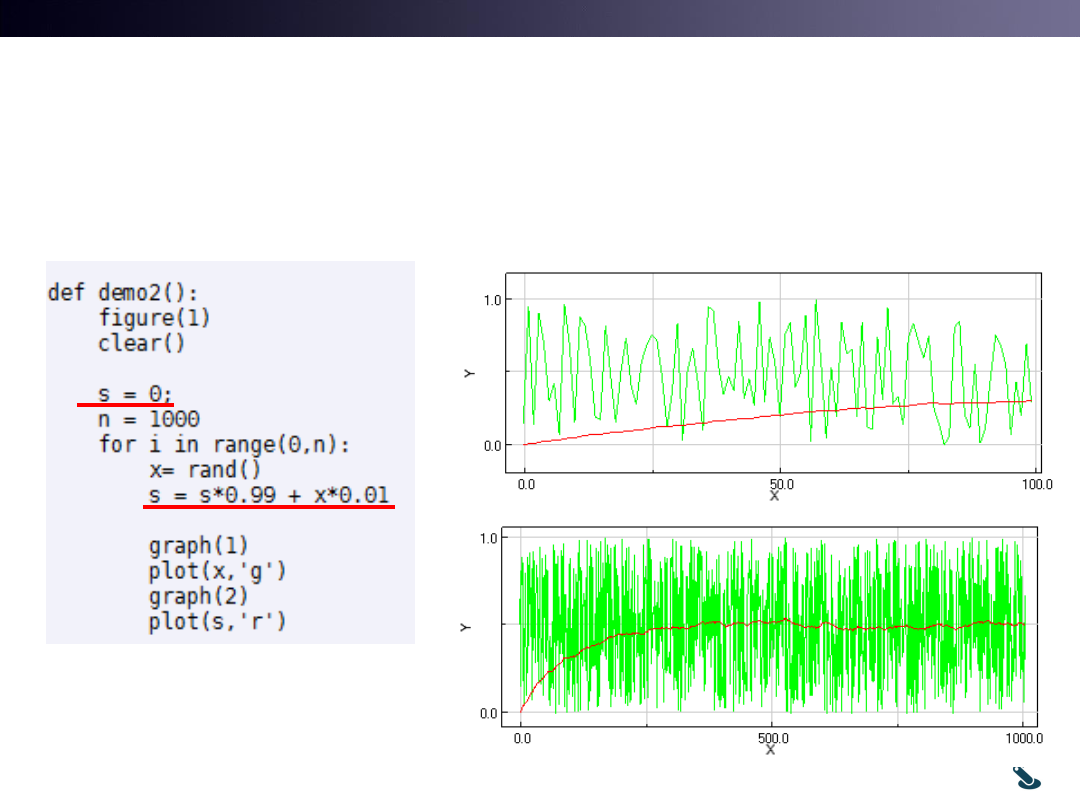Image resolution: width=1080 pixels, height=810 pixels.
Task: Click the 'figure(1)' code line
Action: [154, 318]
